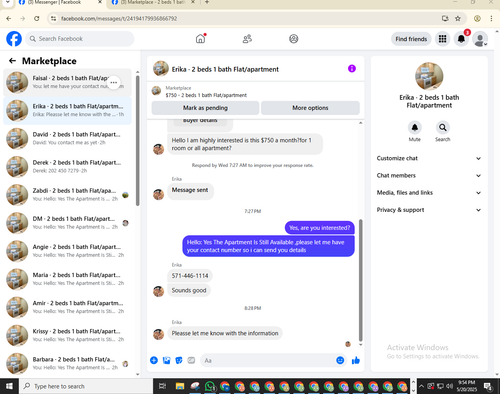
Task: Open the profile circle icon in navigation
Action: coord(293,39)
